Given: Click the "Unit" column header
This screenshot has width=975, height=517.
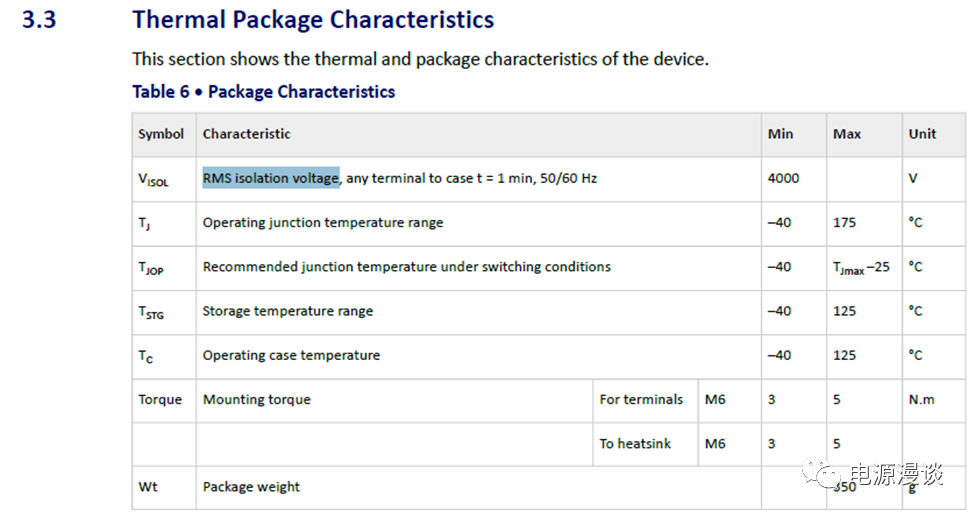Looking at the screenshot, I should (922, 134).
